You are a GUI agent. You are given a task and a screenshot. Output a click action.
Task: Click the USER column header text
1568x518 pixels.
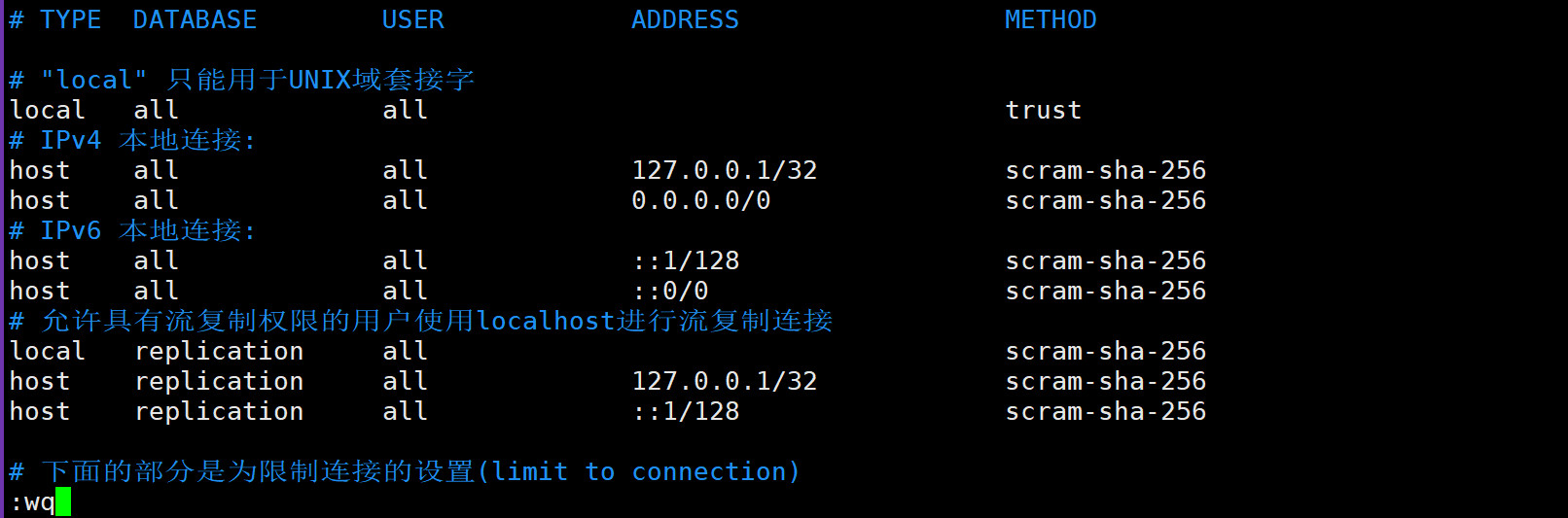(412, 20)
